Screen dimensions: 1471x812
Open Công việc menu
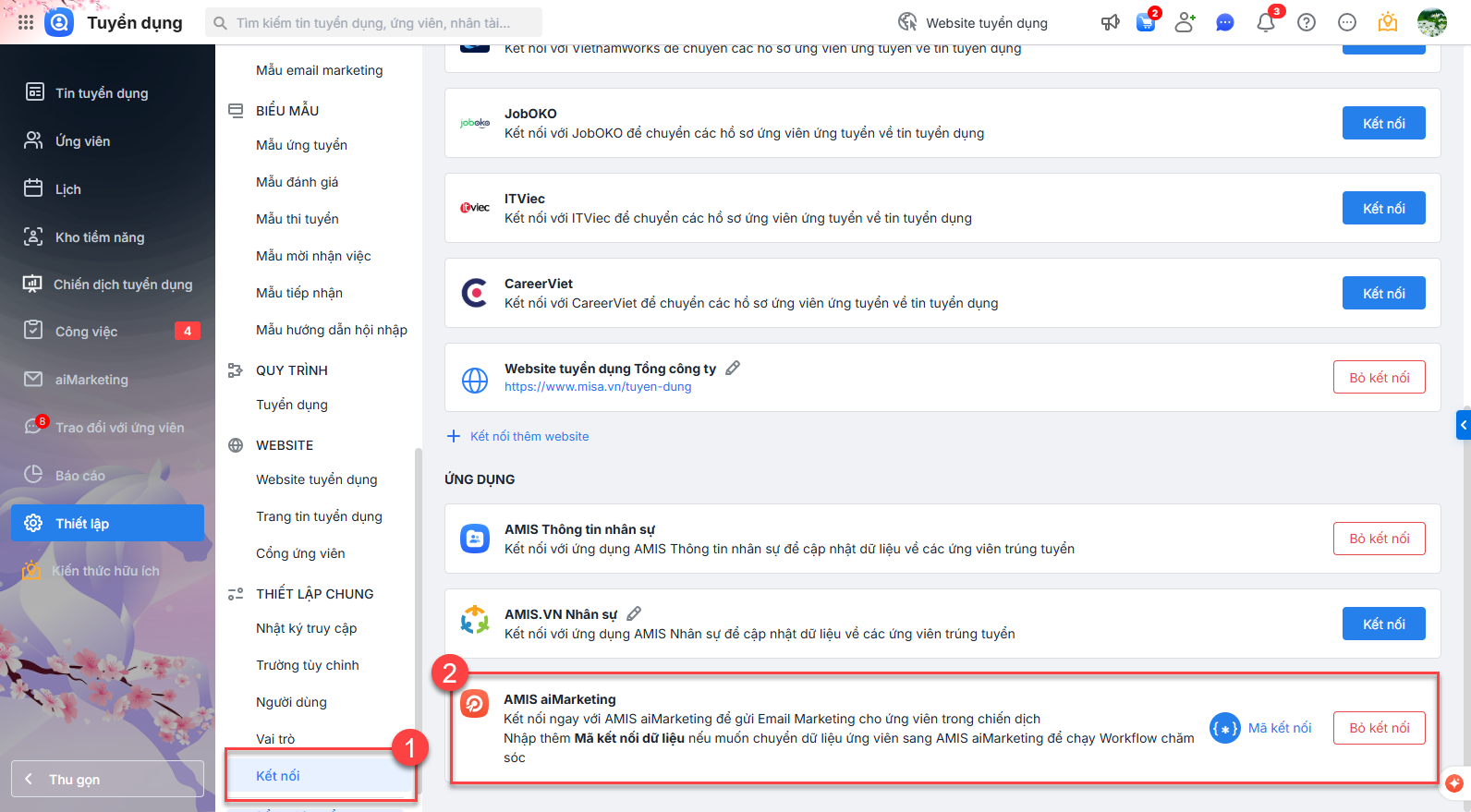click(107, 331)
